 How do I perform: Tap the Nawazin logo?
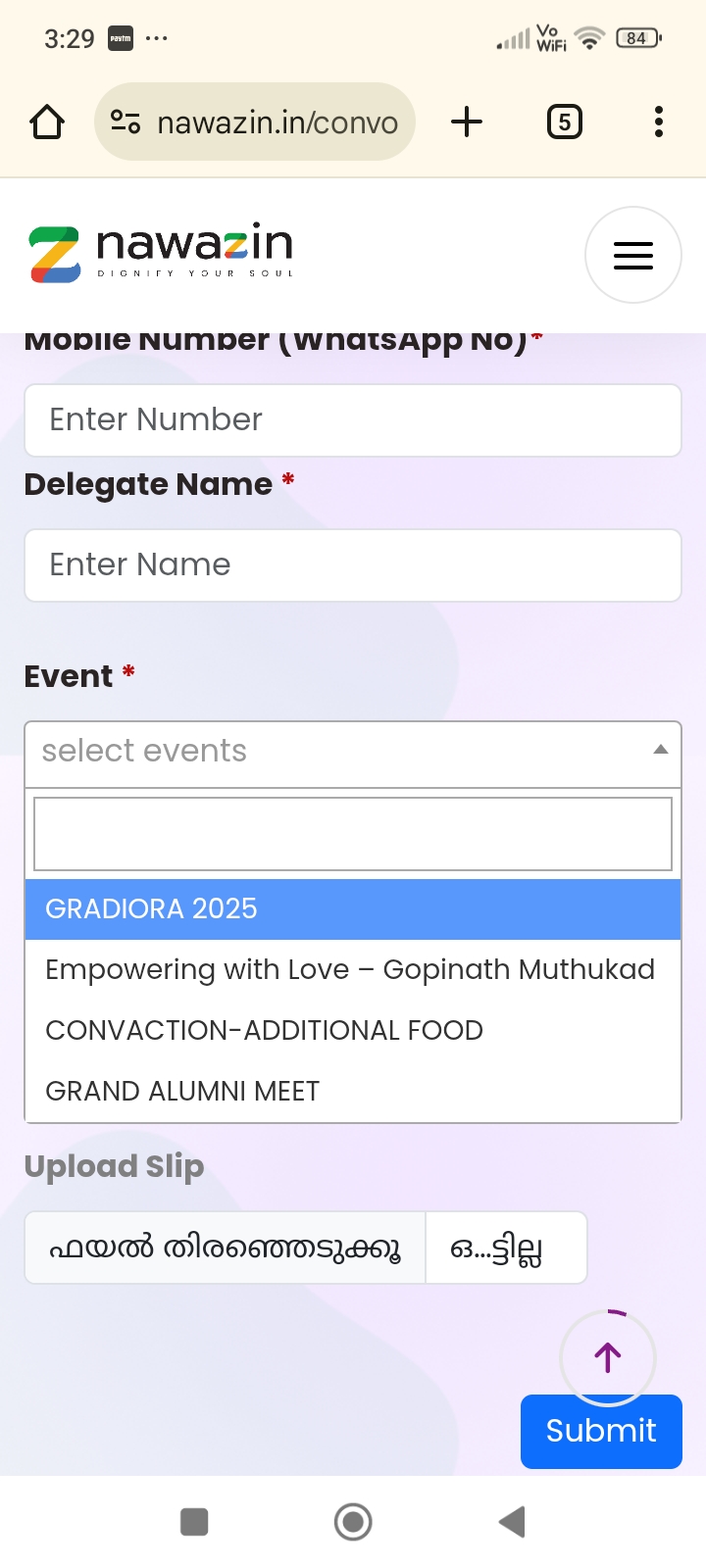pos(162,253)
